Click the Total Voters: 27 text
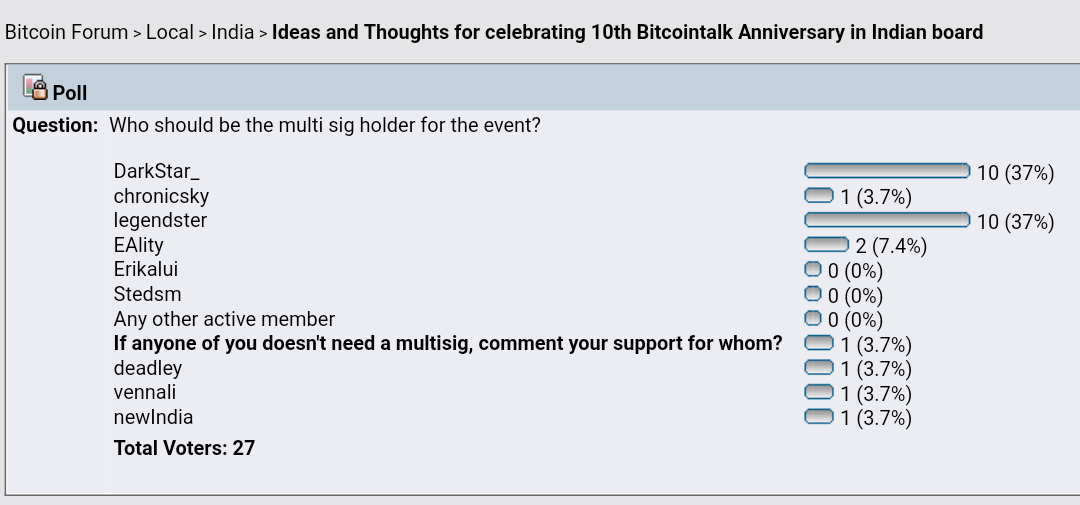Image resolution: width=1080 pixels, height=505 pixels. pyautogui.click(x=184, y=448)
